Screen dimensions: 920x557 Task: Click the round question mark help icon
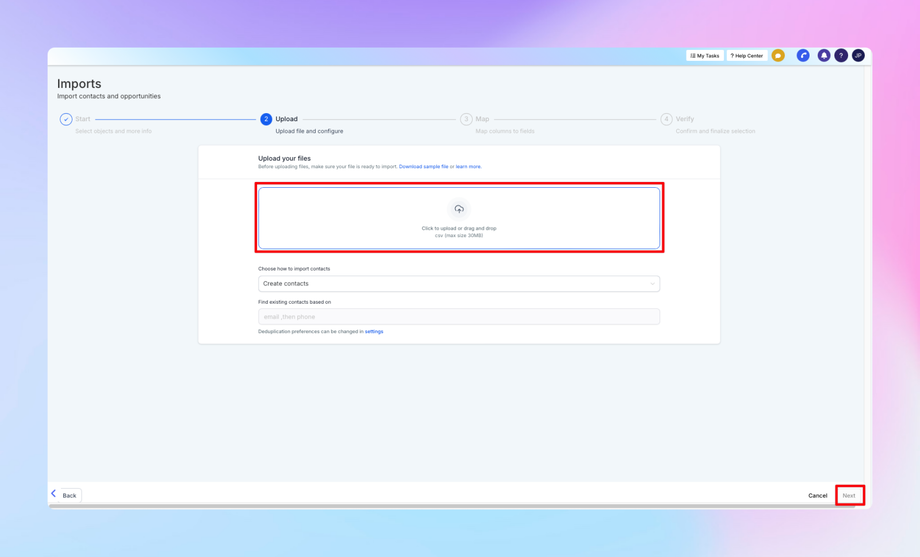point(841,56)
